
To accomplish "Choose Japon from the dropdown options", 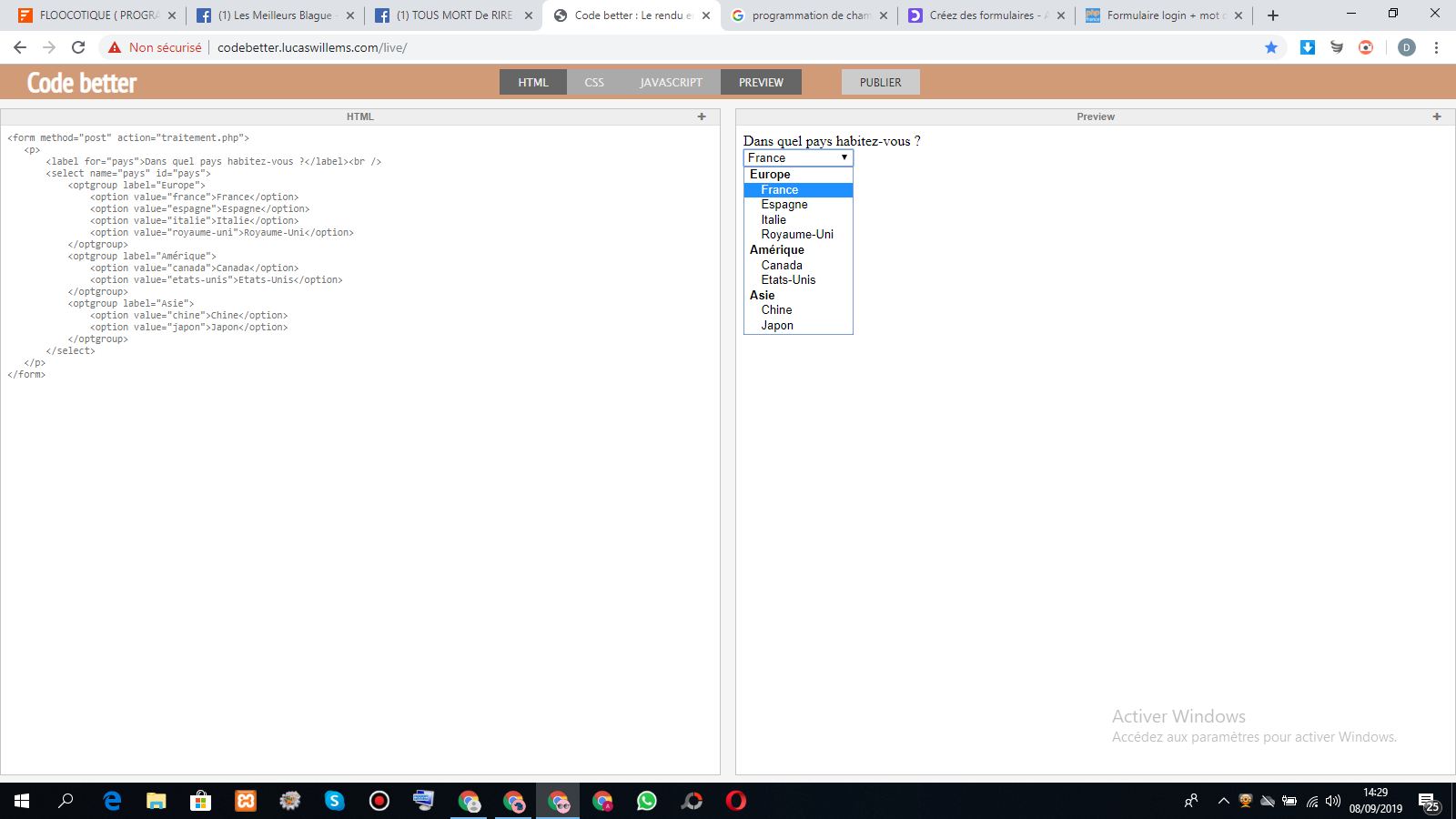I will coord(777,326).
